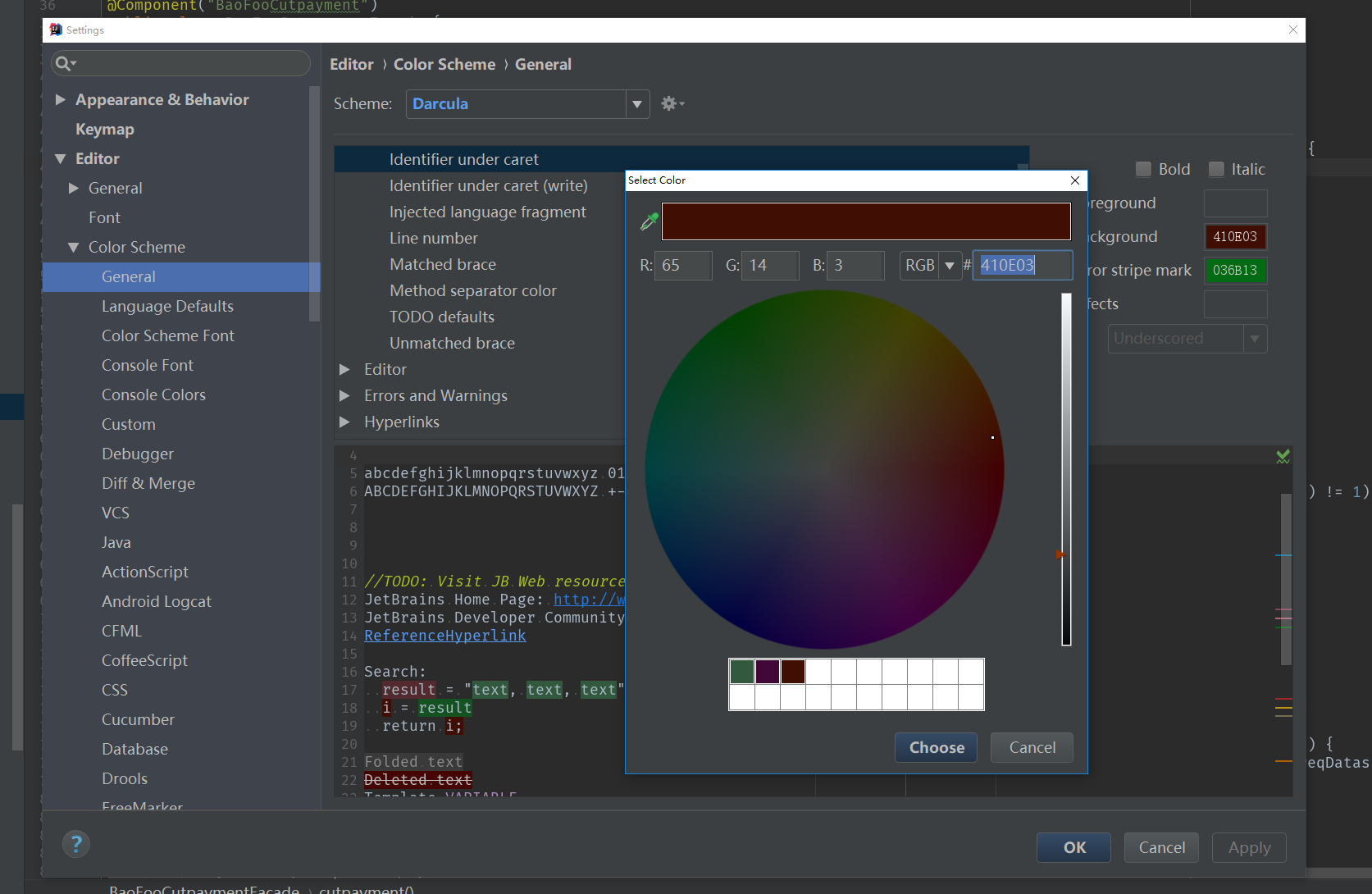Image resolution: width=1372 pixels, height=894 pixels.
Task: Select TODO defaults entry
Action: (x=441, y=317)
